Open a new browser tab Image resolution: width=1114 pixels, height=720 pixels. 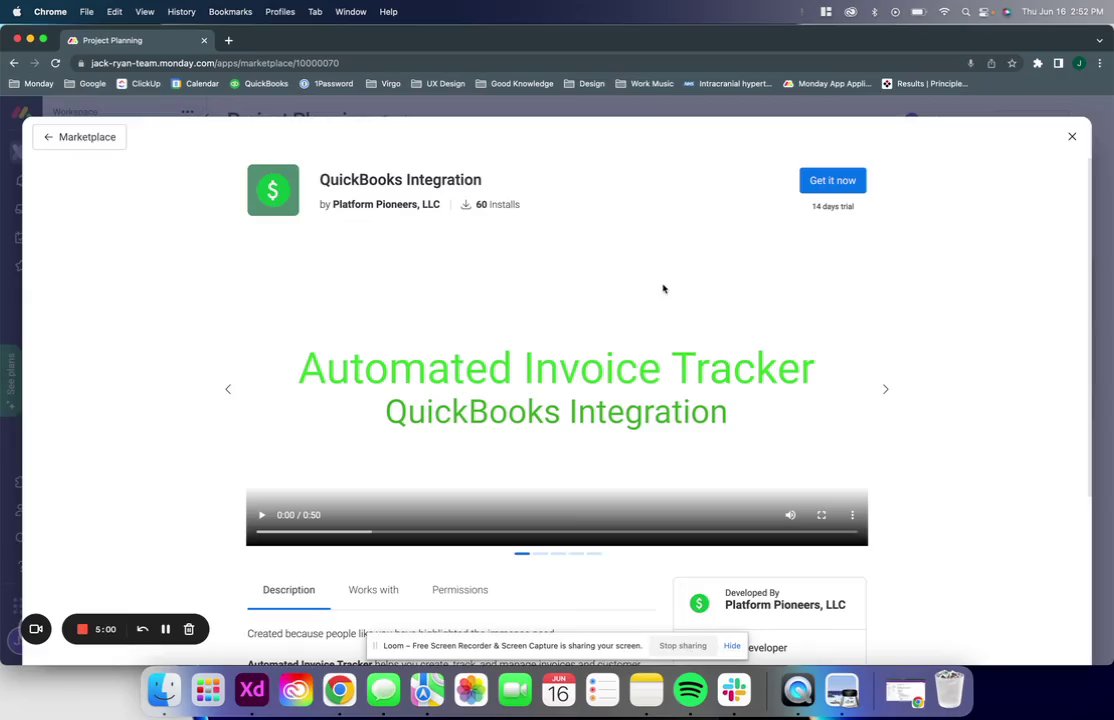(x=229, y=41)
